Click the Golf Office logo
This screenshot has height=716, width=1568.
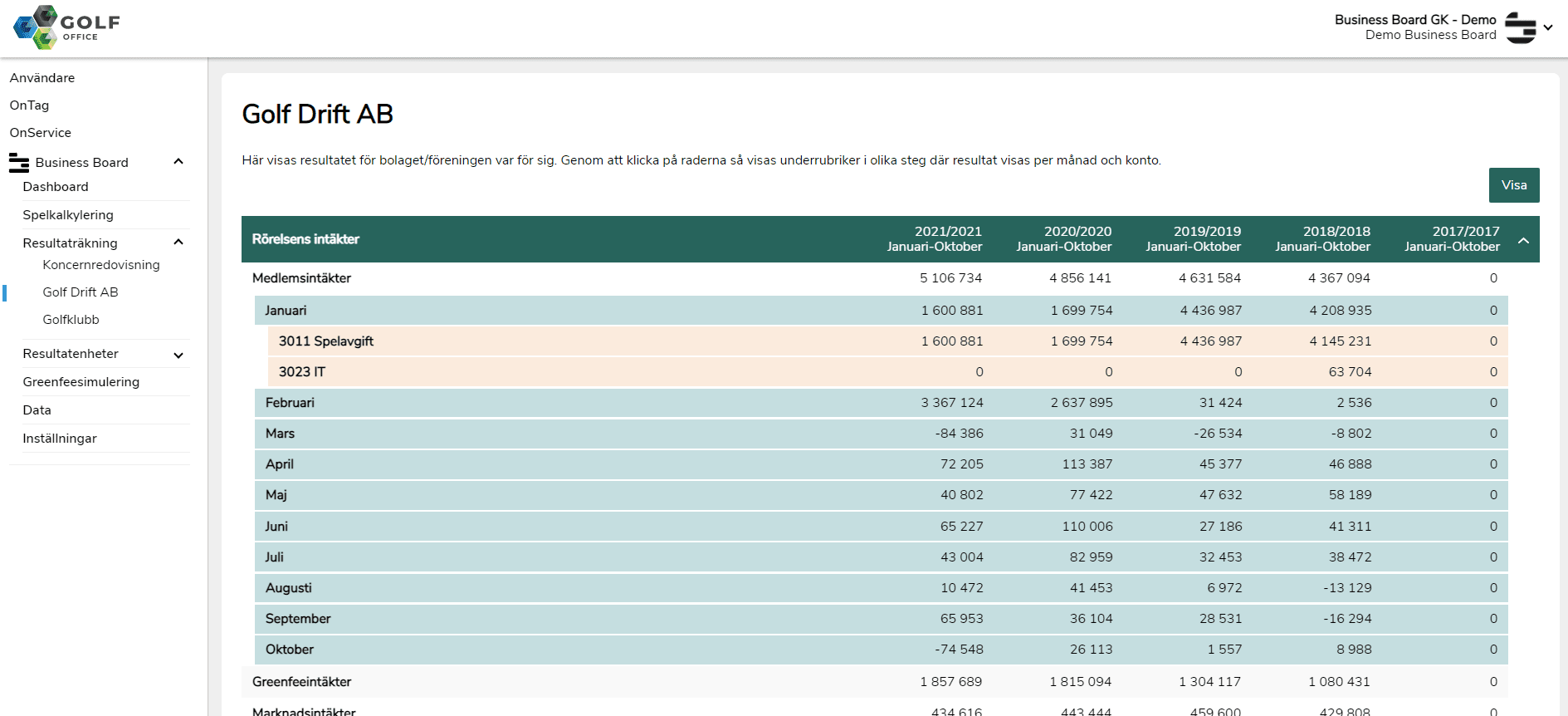[x=66, y=27]
